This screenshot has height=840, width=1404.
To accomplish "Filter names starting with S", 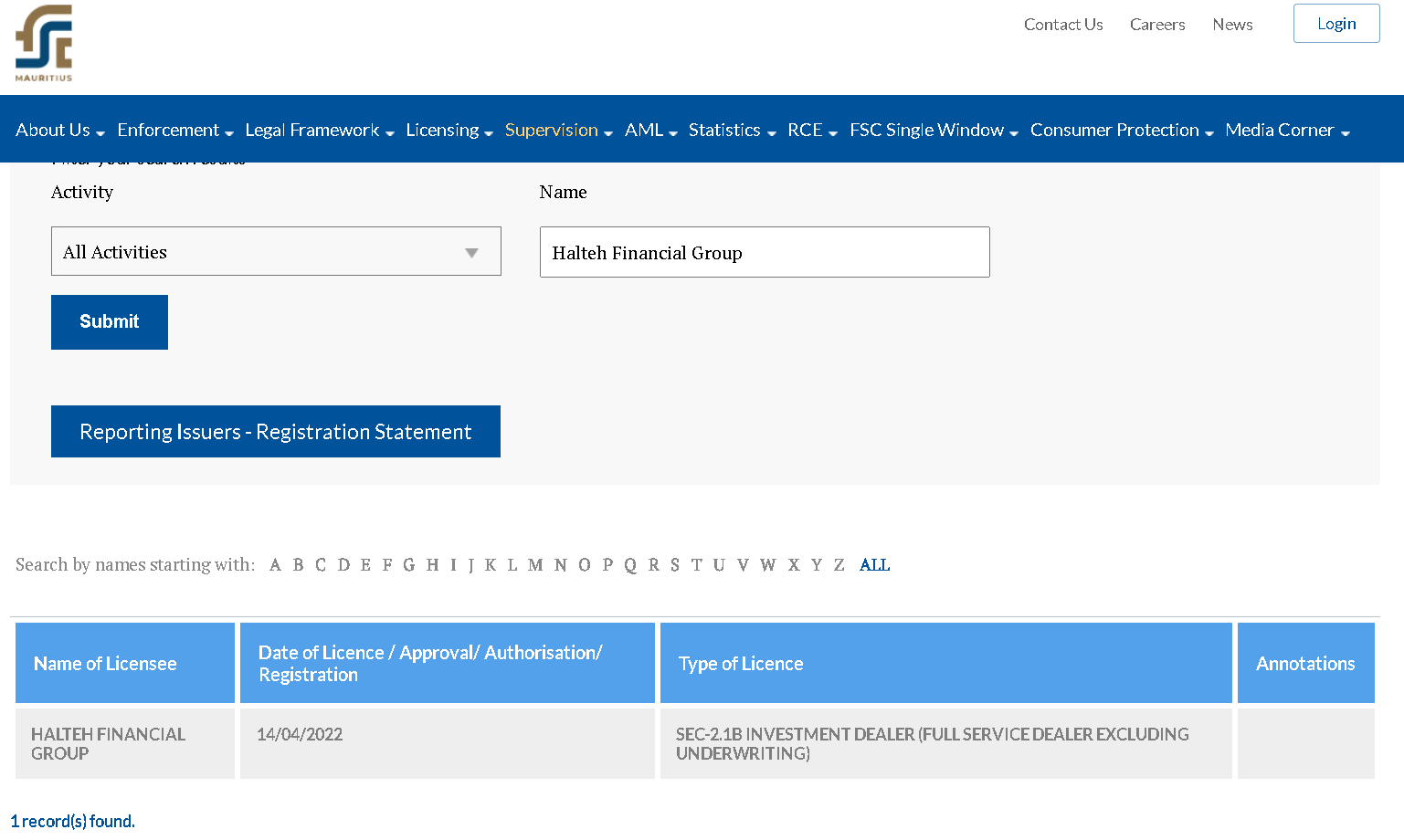I will tap(675, 565).
